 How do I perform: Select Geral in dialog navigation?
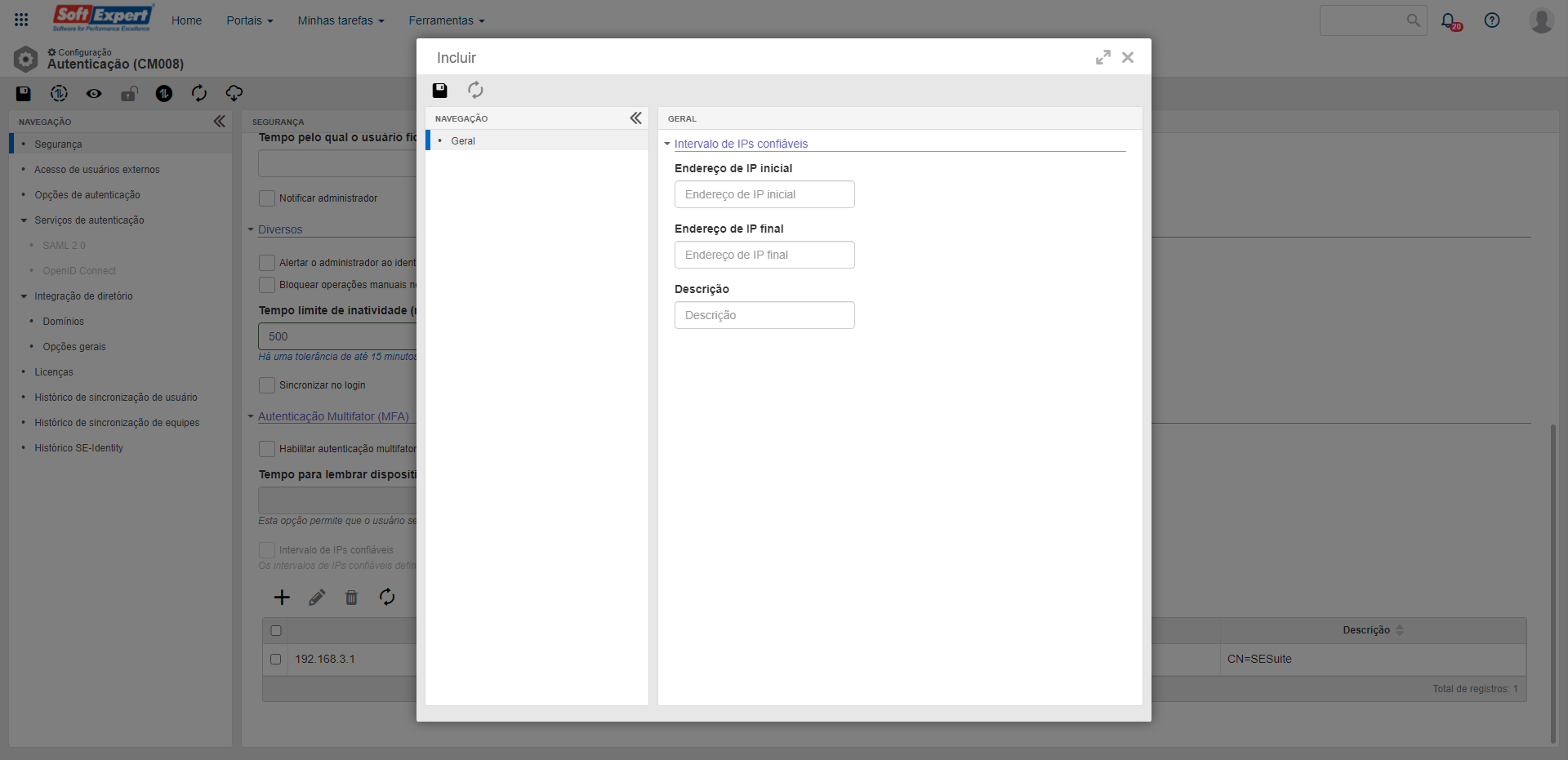tap(537, 141)
